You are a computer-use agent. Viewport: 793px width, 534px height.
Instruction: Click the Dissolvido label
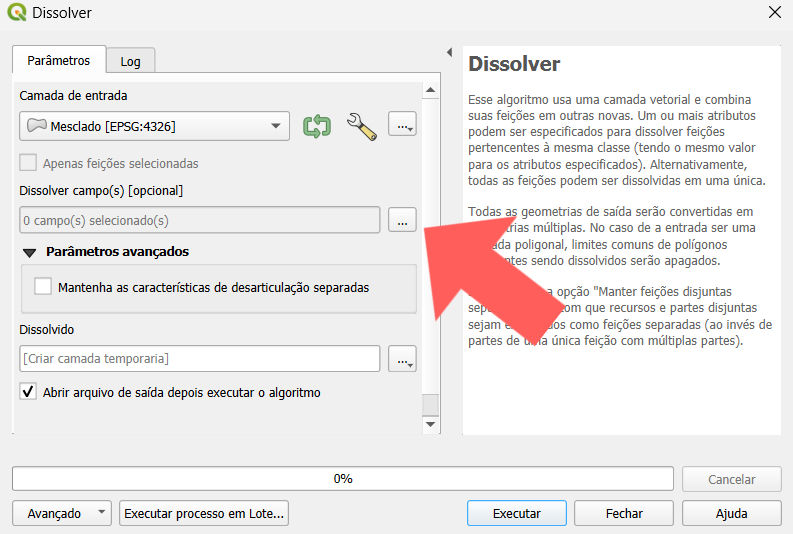pos(47,330)
